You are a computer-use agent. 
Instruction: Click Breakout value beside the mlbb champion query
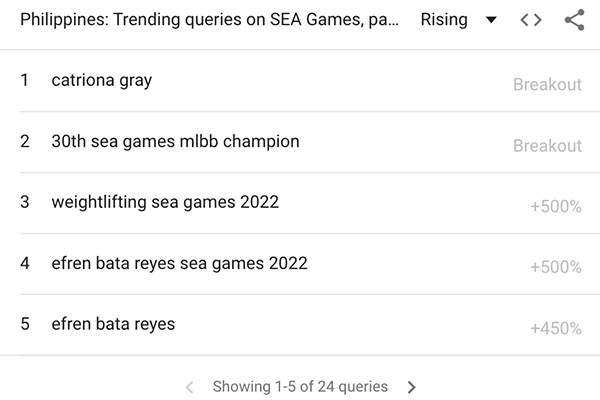click(547, 146)
